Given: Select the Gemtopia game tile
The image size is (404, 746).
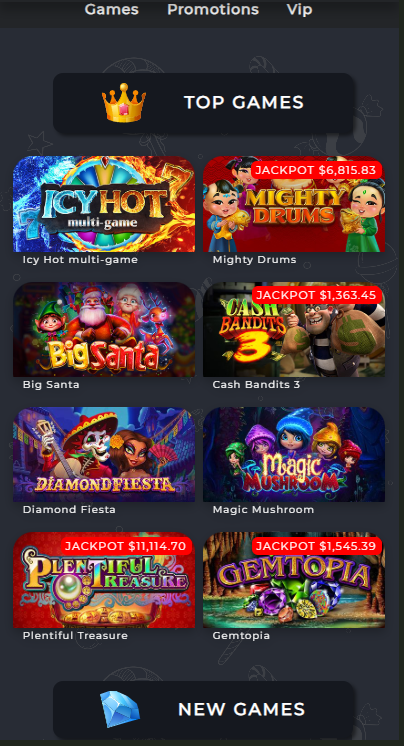Looking at the screenshot, I should 294,580.
